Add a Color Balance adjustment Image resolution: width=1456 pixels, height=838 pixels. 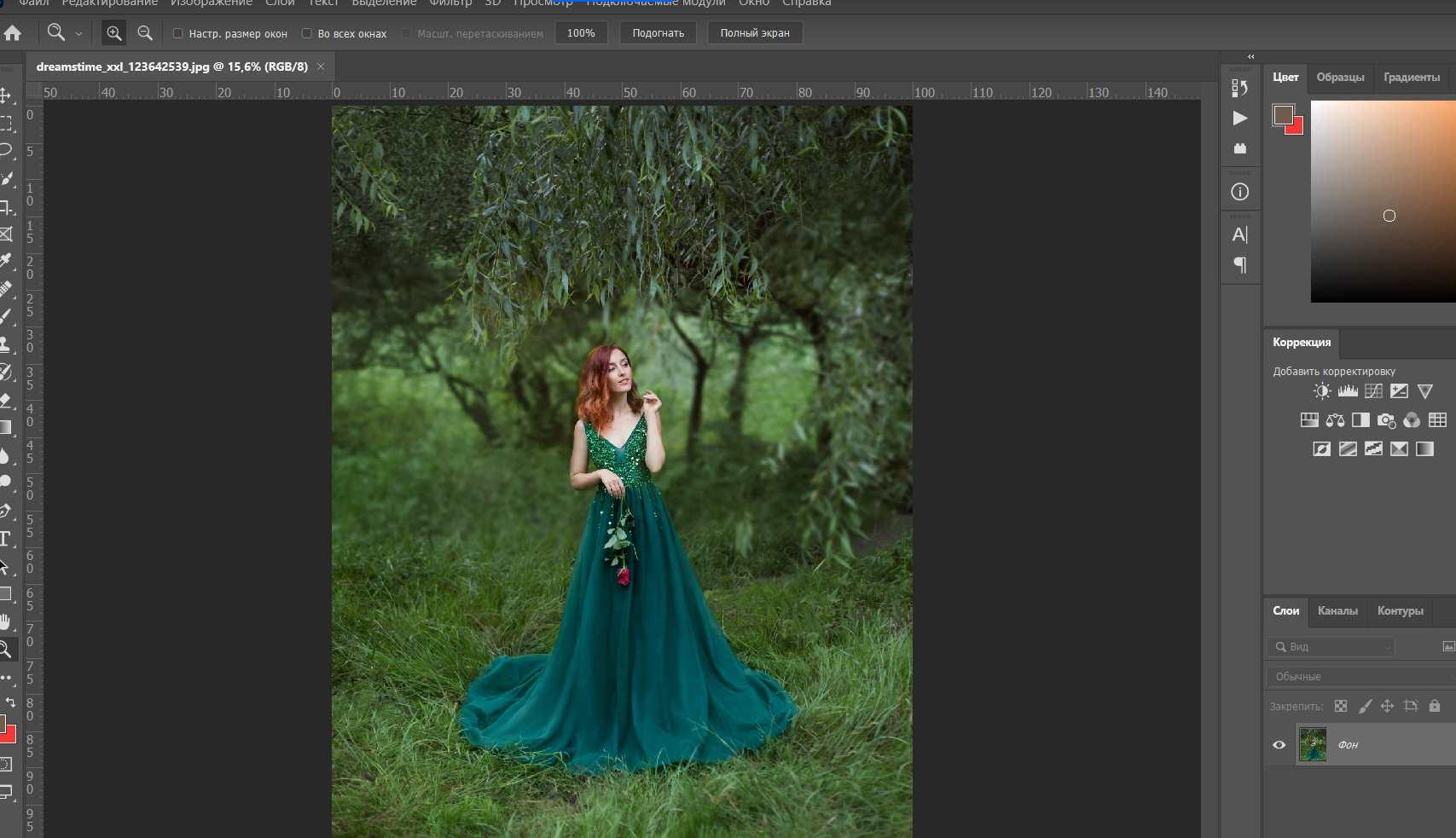click(1335, 420)
